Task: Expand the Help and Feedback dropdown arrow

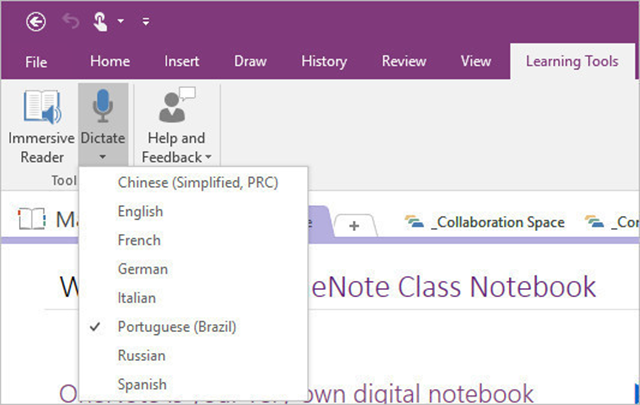Action: [x=208, y=157]
